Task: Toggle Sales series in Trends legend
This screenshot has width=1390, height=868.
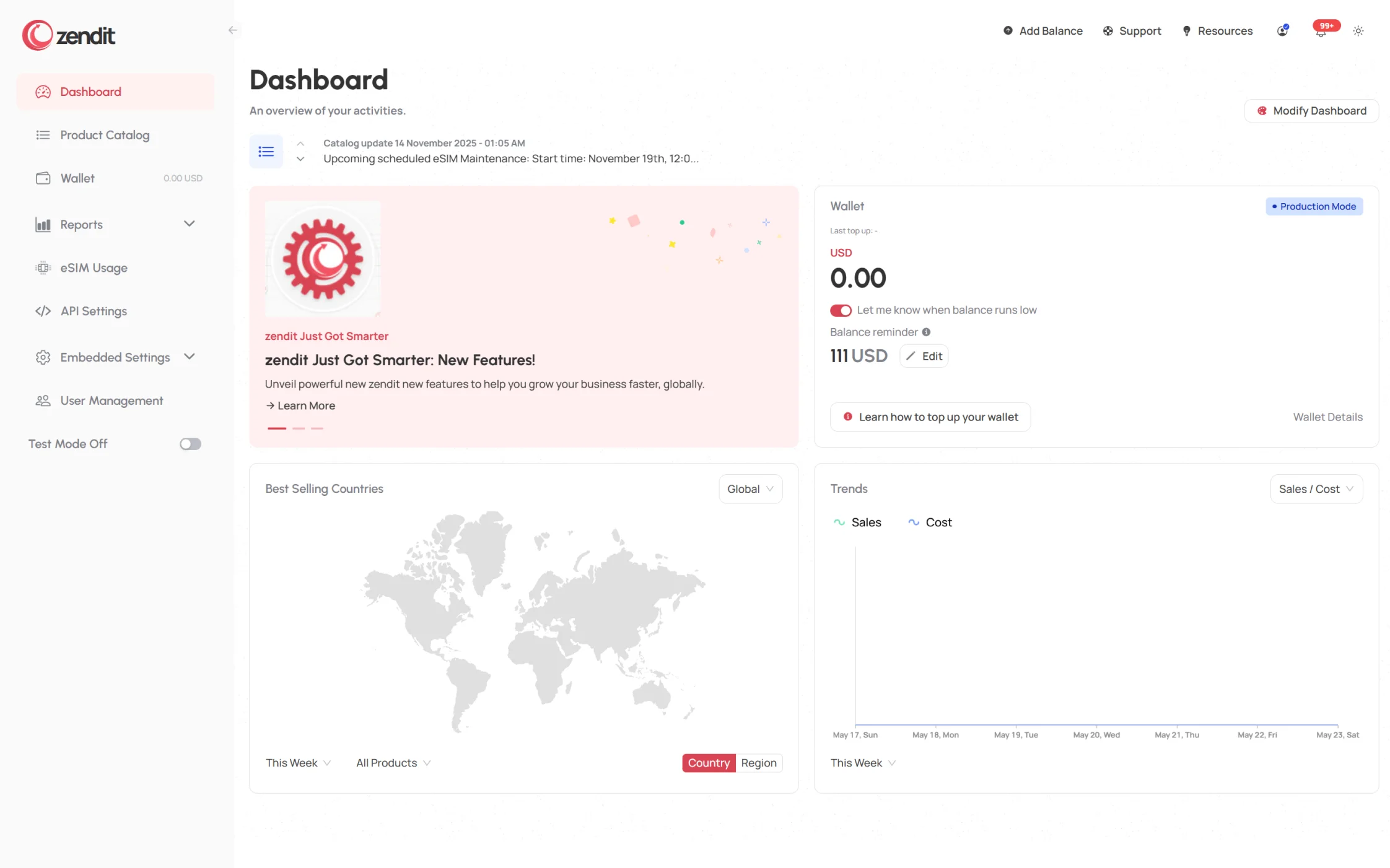Action: pyautogui.click(x=857, y=522)
